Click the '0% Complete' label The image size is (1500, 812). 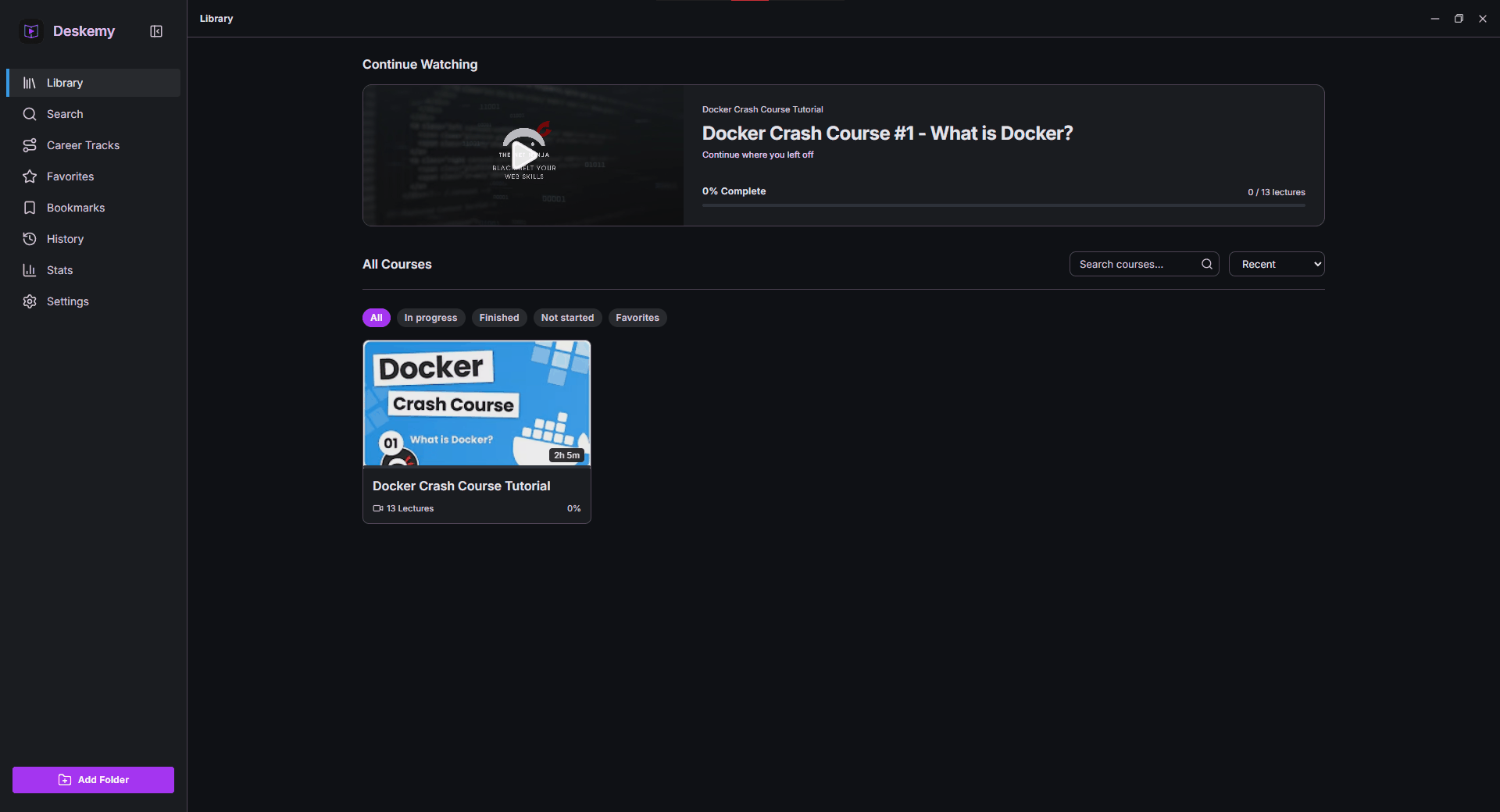tap(734, 191)
